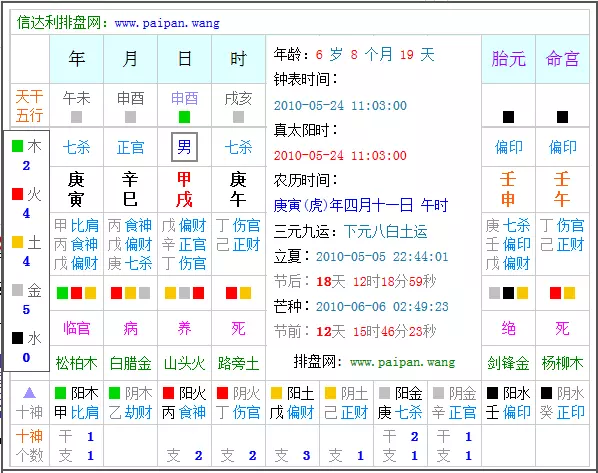The image size is (598, 473).
Task: Click the 辛巳 month pillar
Action: 130,189
